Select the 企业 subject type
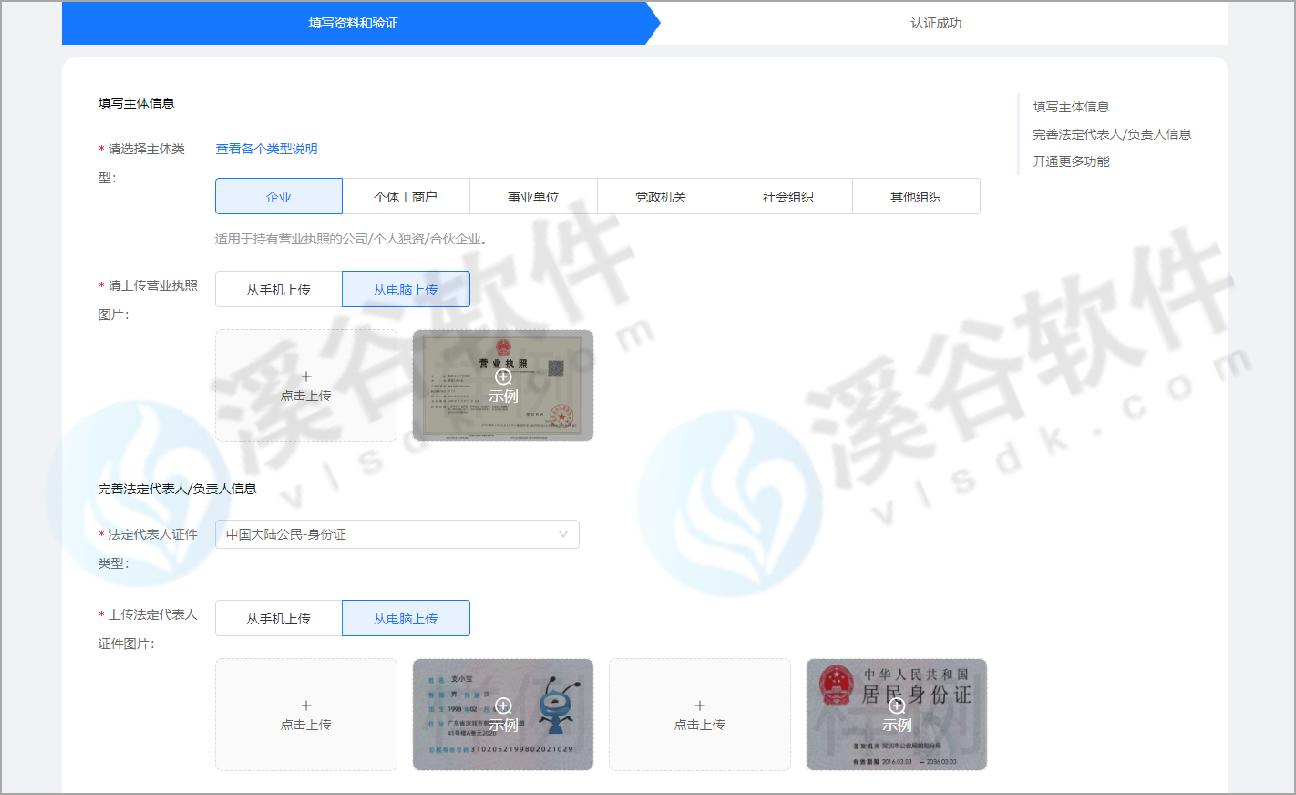1296x795 pixels. click(279, 196)
